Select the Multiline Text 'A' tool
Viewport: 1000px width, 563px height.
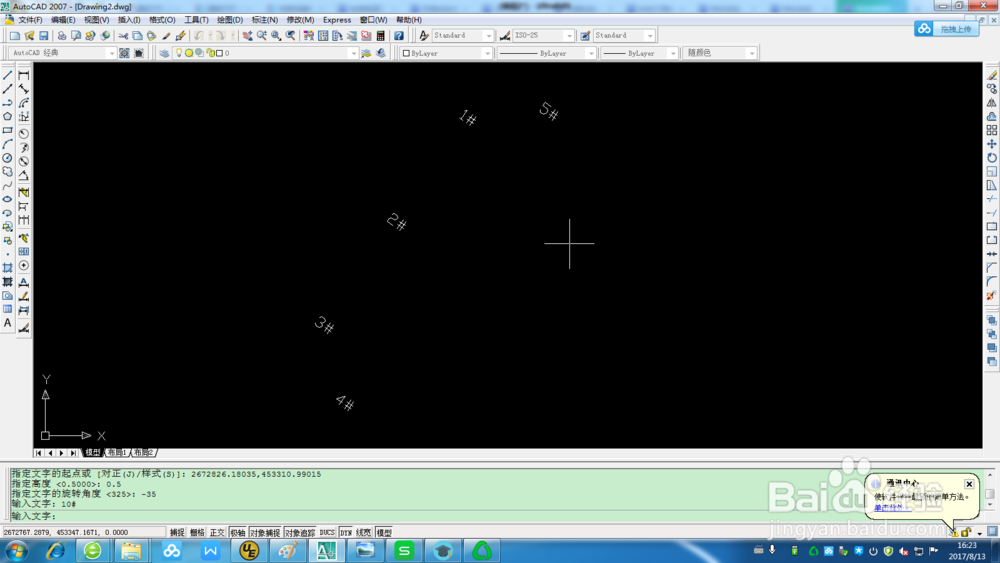click(x=8, y=323)
